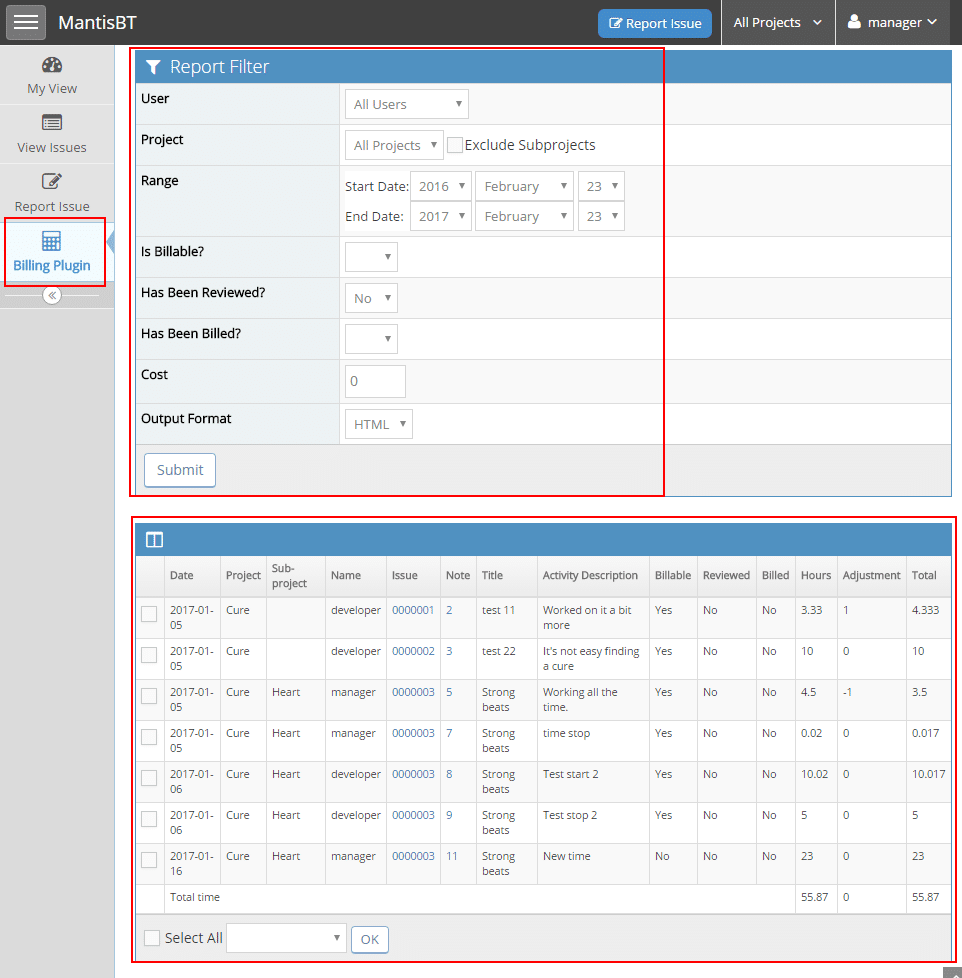Open the Output Format HTML dropdown

(379, 424)
